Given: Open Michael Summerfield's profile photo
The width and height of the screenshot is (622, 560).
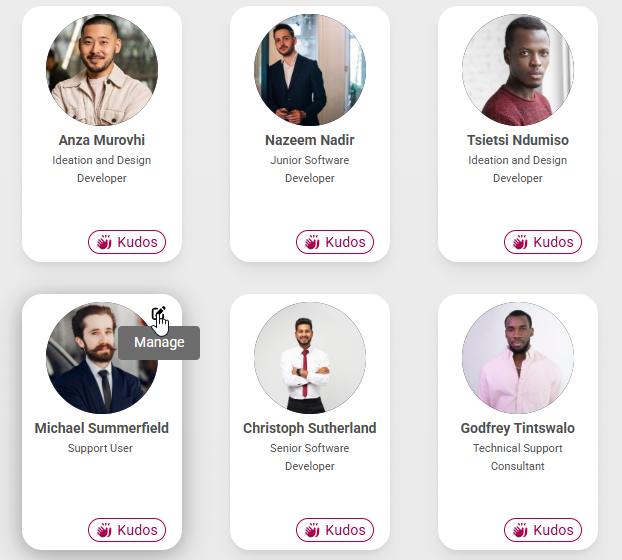Looking at the screenshot, I should click(102, 358).
